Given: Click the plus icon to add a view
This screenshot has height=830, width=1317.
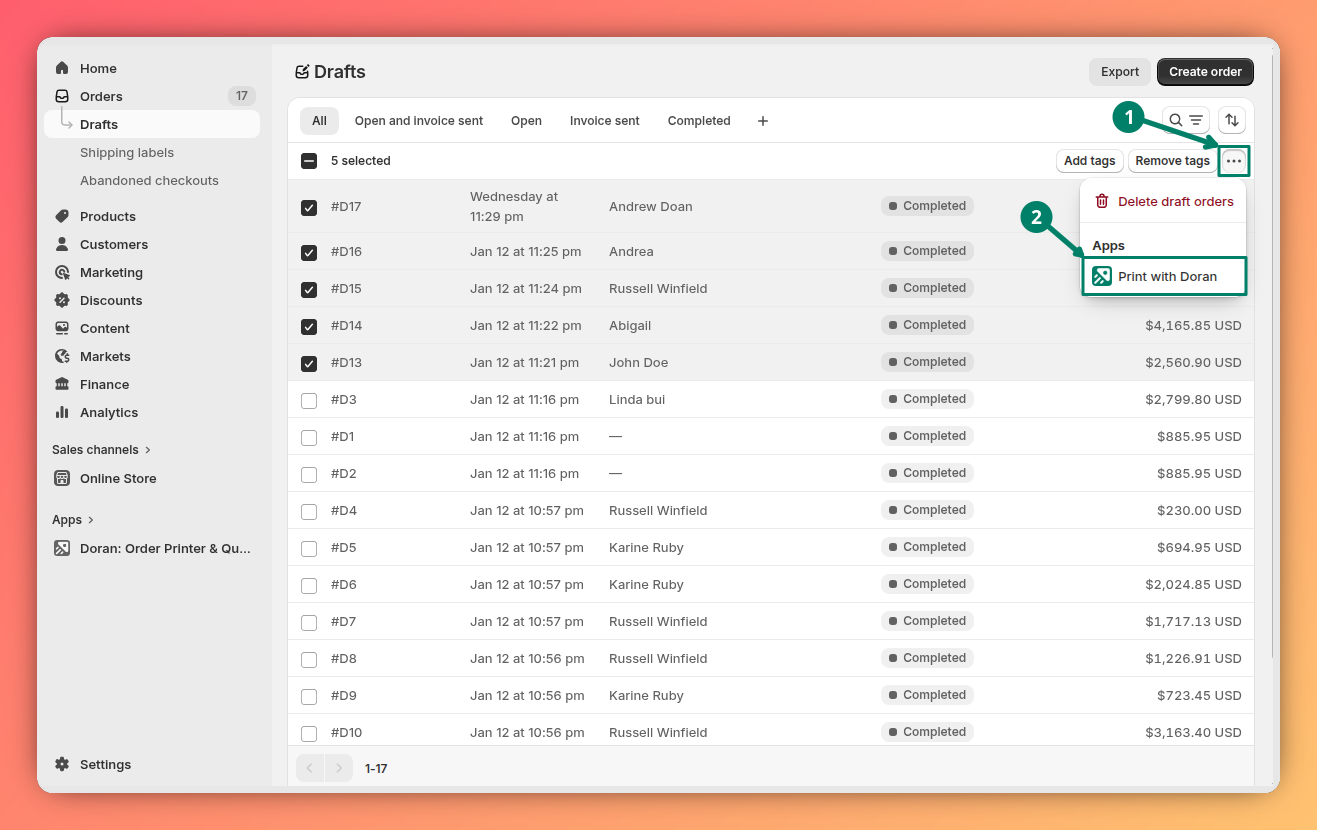Looking at the screenshot, I should [x=763, y=121].
